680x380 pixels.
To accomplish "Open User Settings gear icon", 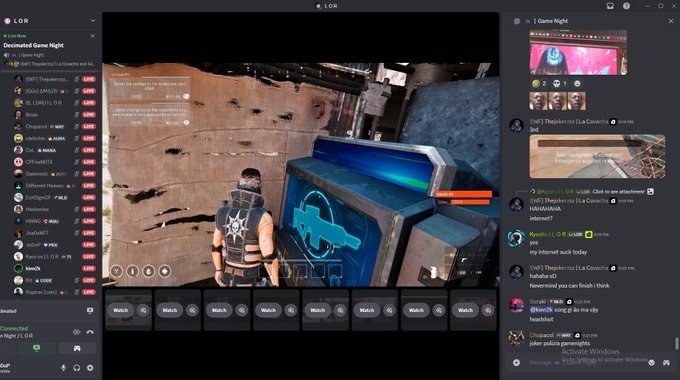I will coord(90,368).
